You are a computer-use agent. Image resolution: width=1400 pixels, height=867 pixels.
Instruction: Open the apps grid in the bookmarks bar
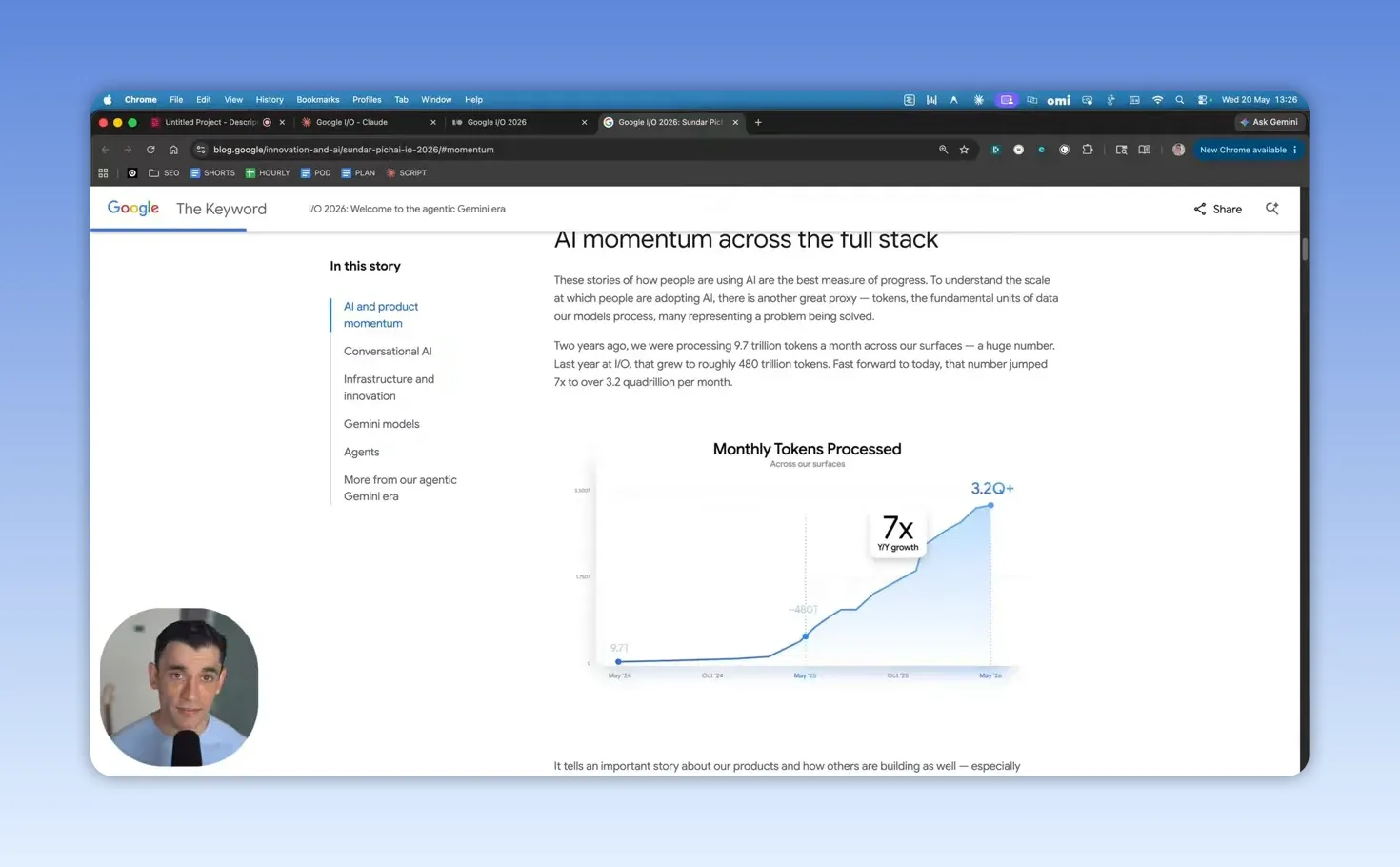coord(103,173)
